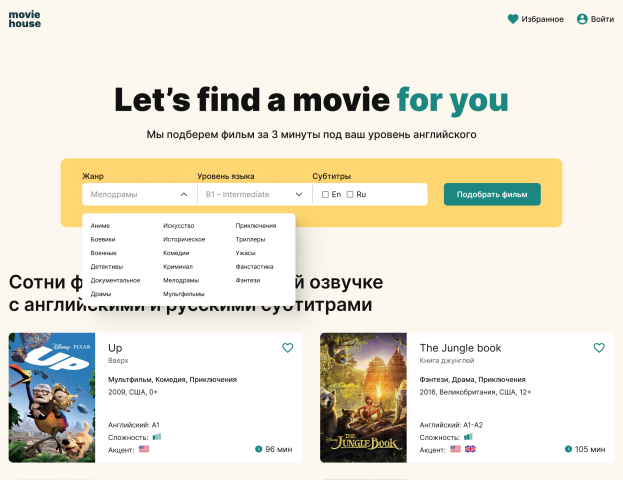Choose Документальное genre option
This screenshot has width=623, height=480.
(x=115, y=280)
